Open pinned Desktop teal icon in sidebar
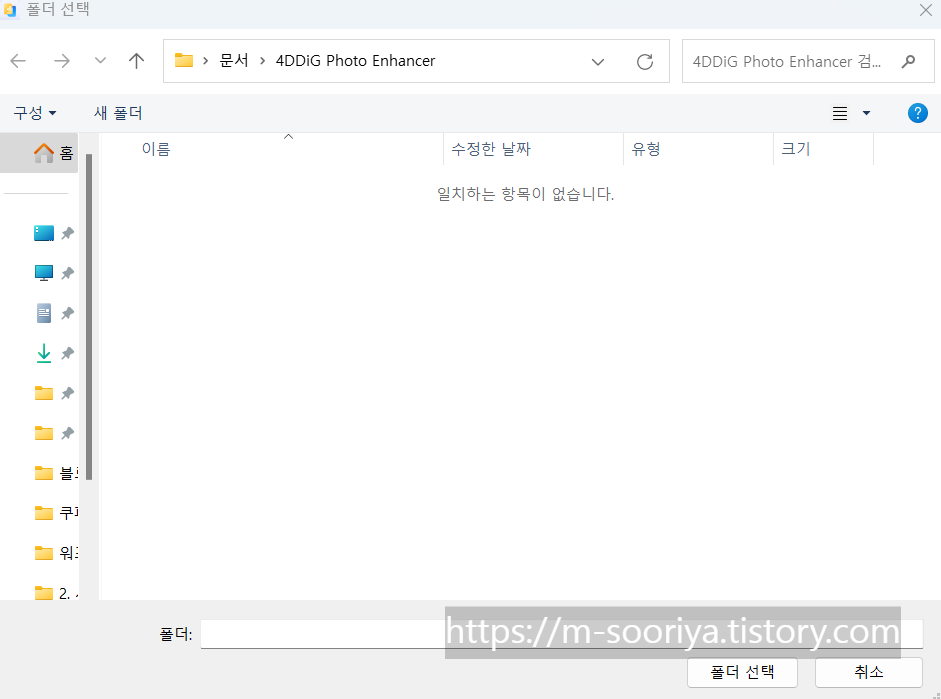941x699 pixels. click(x=44, y=233)
